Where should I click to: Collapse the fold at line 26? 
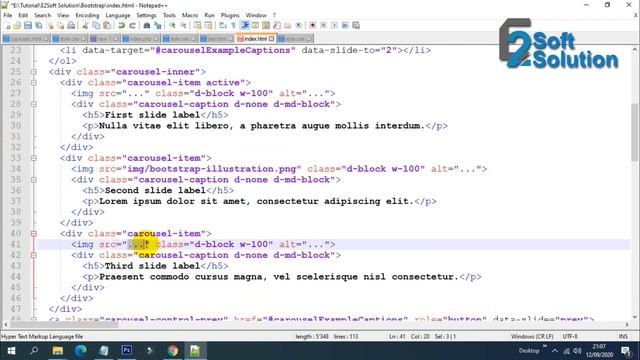[x=34, y=82]
